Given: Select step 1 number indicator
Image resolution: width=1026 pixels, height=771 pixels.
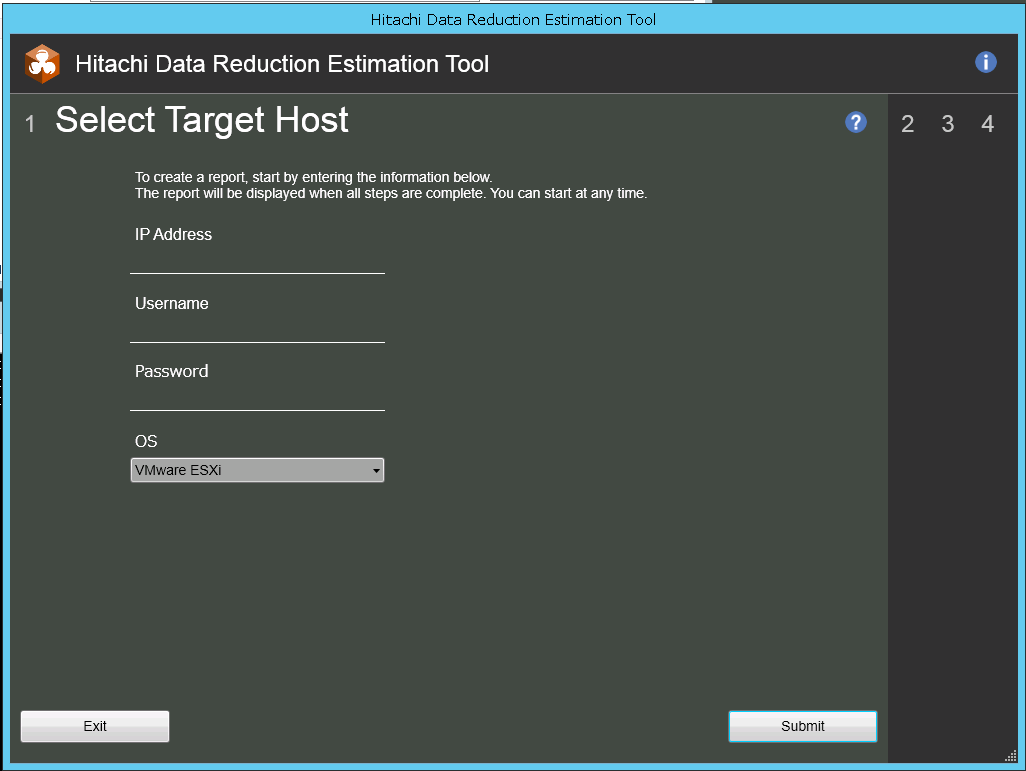Looking at the screenshot, I should (30, 124).
